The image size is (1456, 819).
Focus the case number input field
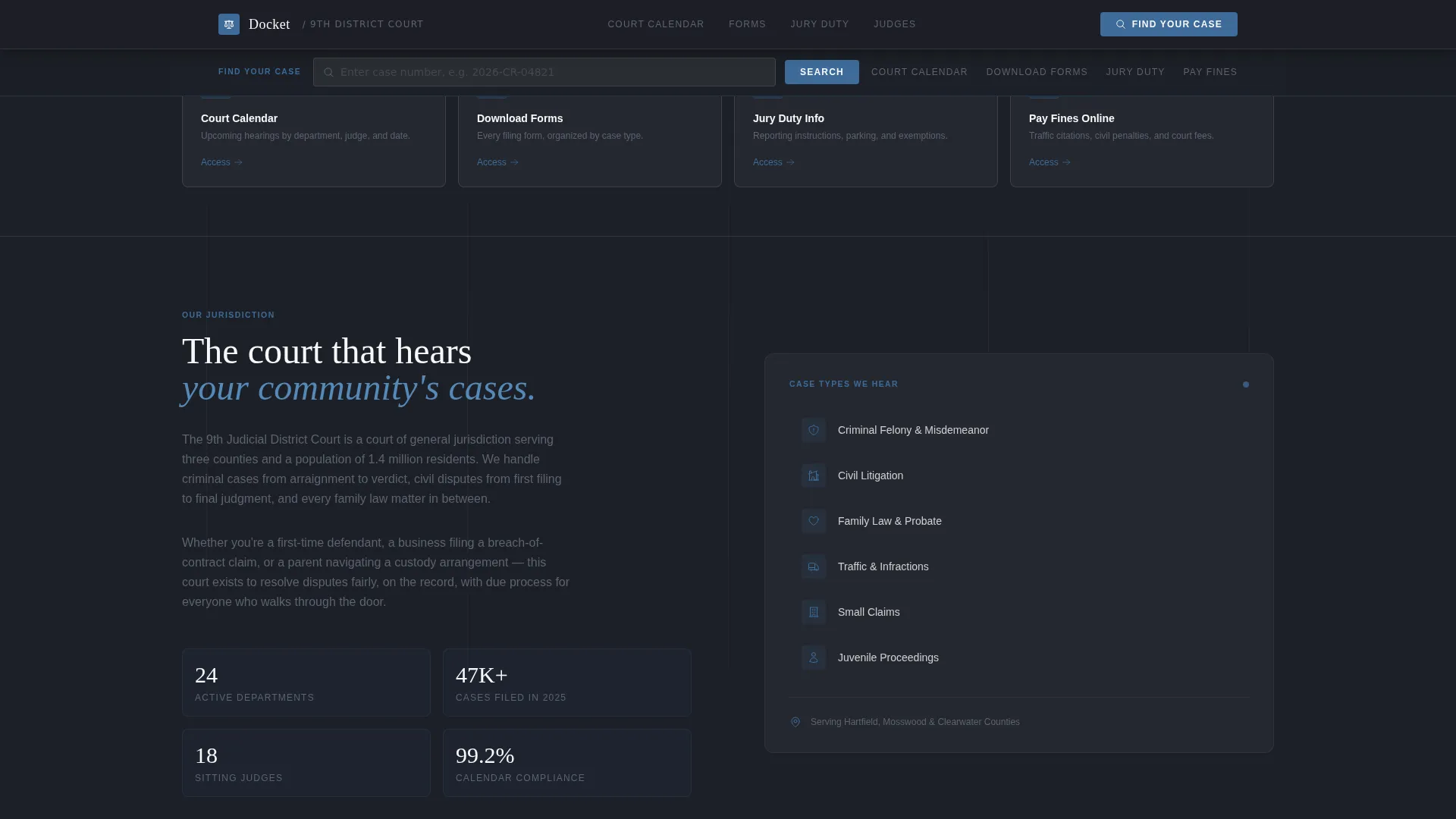pyautogui.click(x=544, y=72)
